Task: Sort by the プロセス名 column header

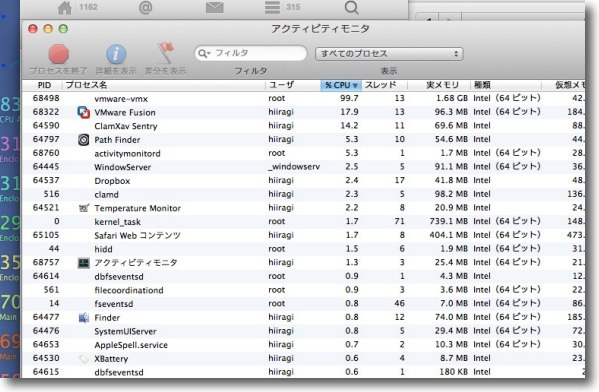Action: pos(164,85)
